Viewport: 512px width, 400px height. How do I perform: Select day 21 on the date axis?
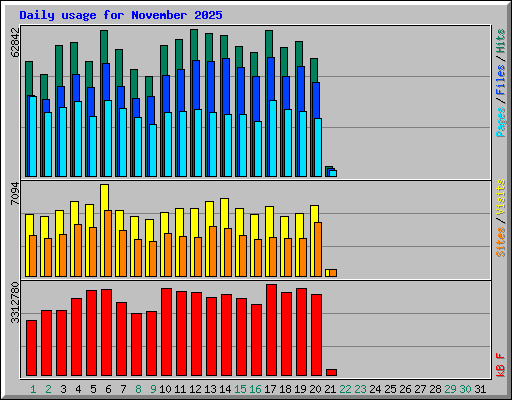(x=330, y=389)
